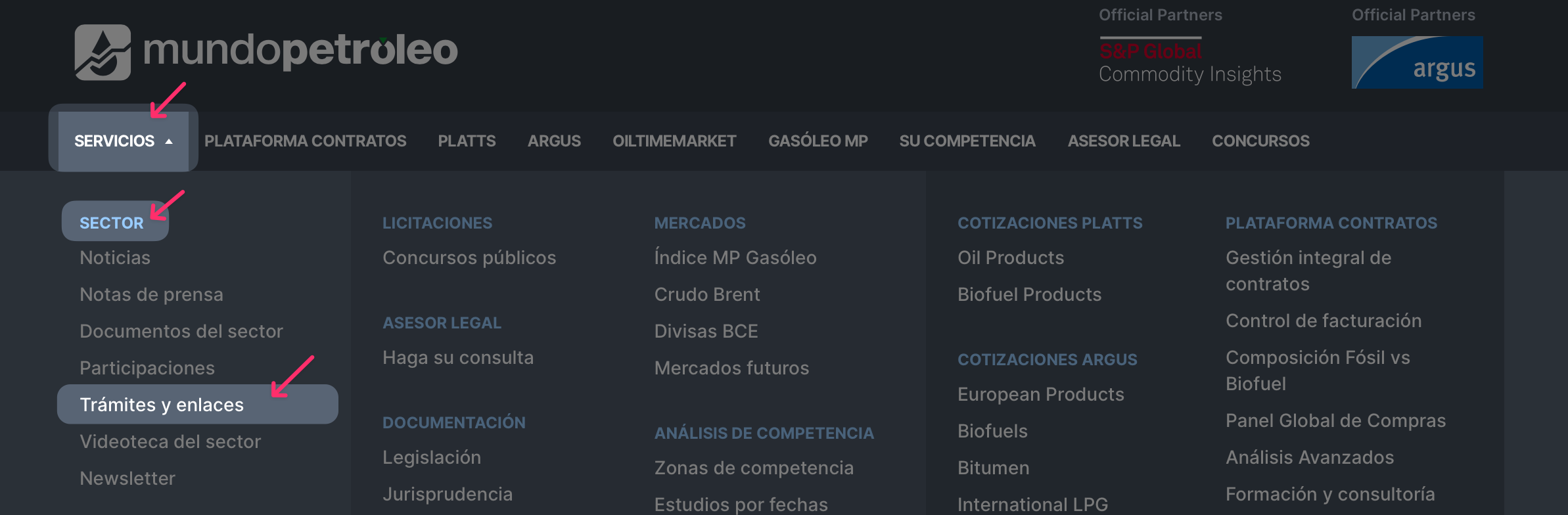
Task: Open Legislación link
Action: click(432, 457)
